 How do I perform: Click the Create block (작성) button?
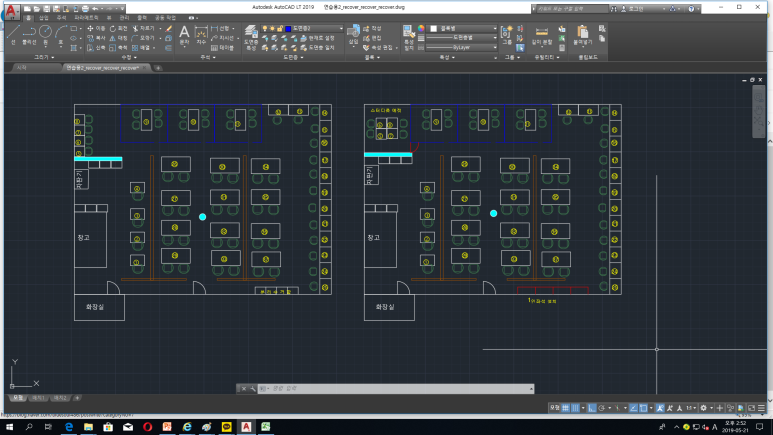point(372,29)
